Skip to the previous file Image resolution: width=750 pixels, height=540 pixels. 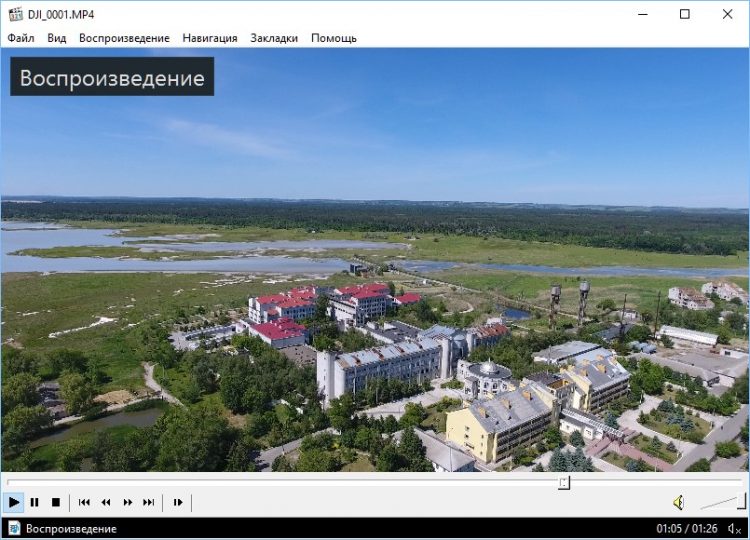tap(84, 502)
